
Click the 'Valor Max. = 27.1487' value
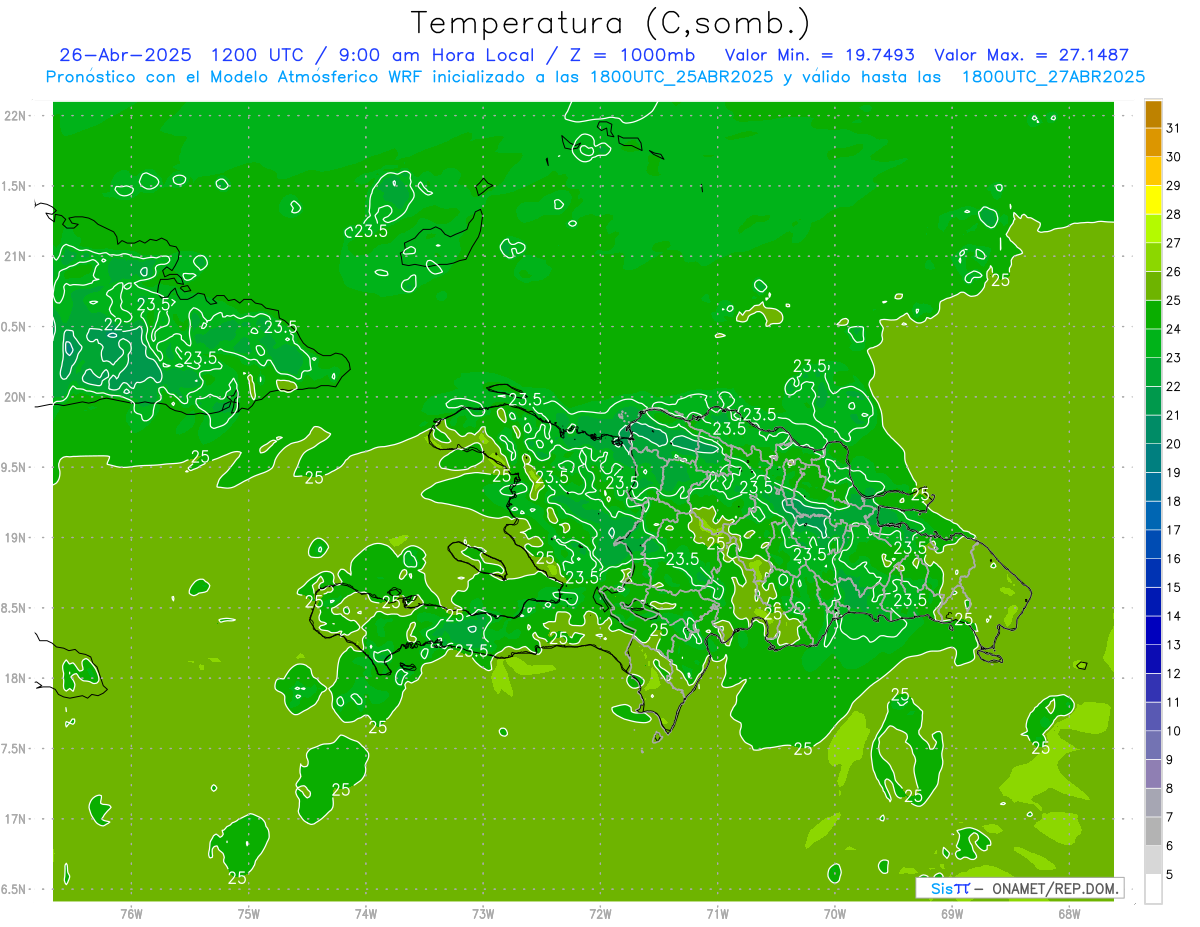[1032, 55]
